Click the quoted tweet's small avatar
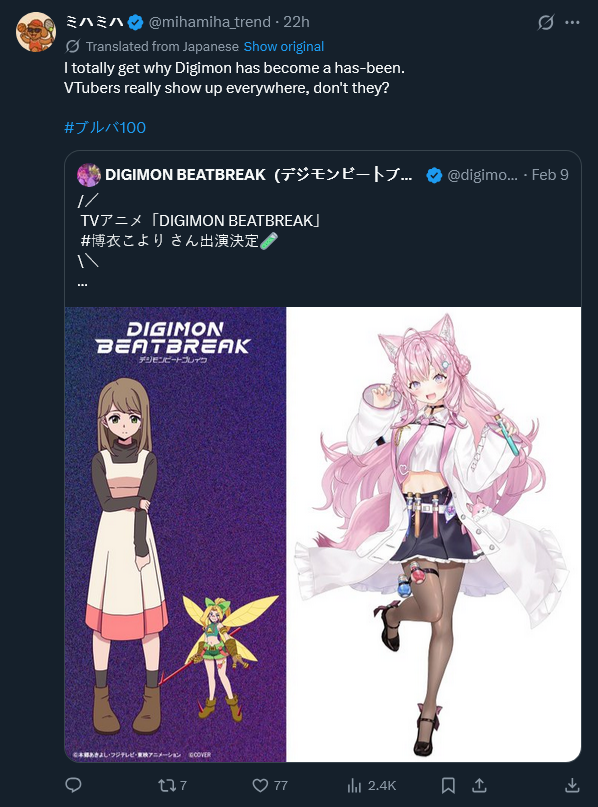598x807 pixels. 89,175
